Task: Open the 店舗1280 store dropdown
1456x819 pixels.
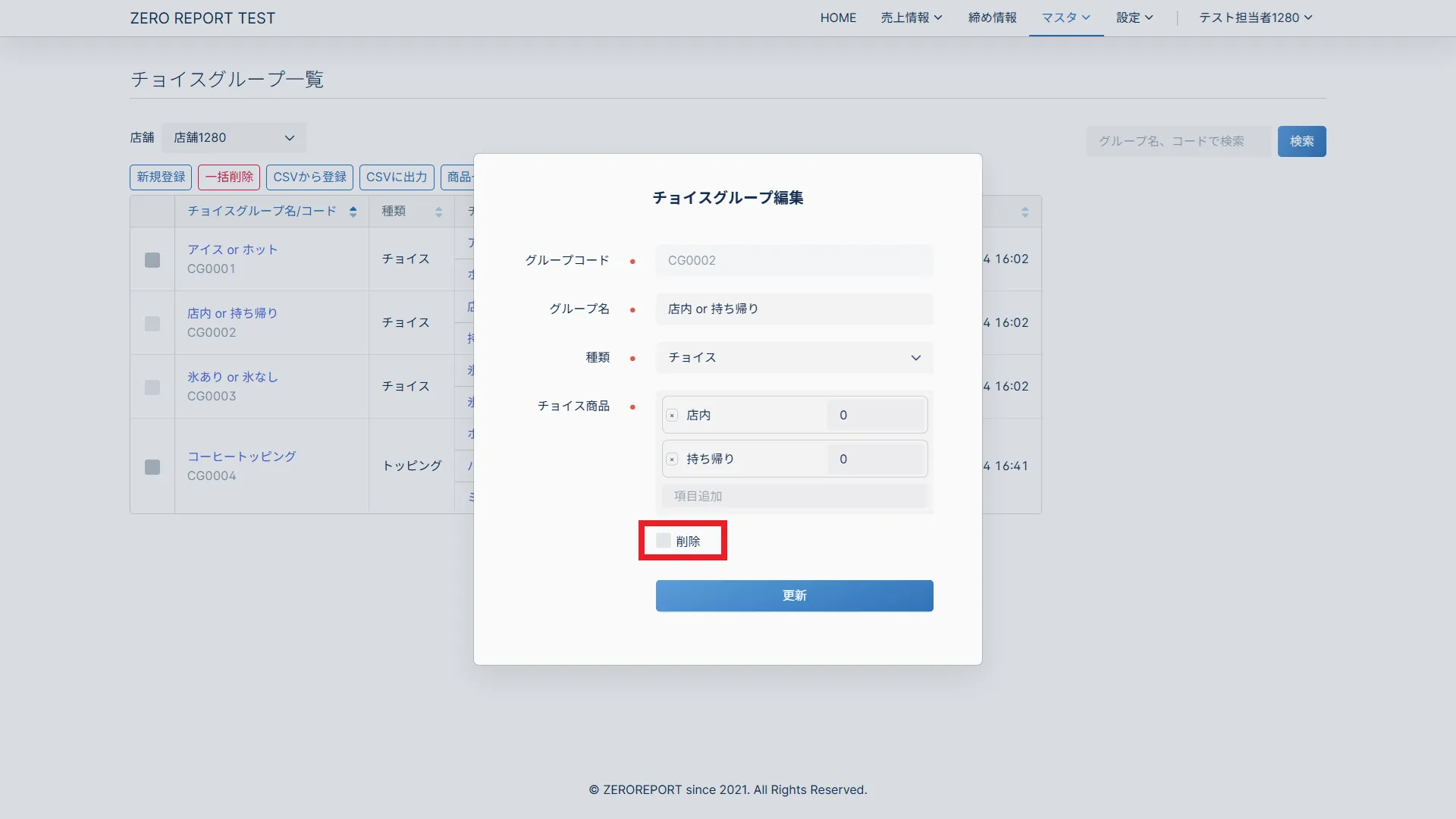Action: point(234,138)
